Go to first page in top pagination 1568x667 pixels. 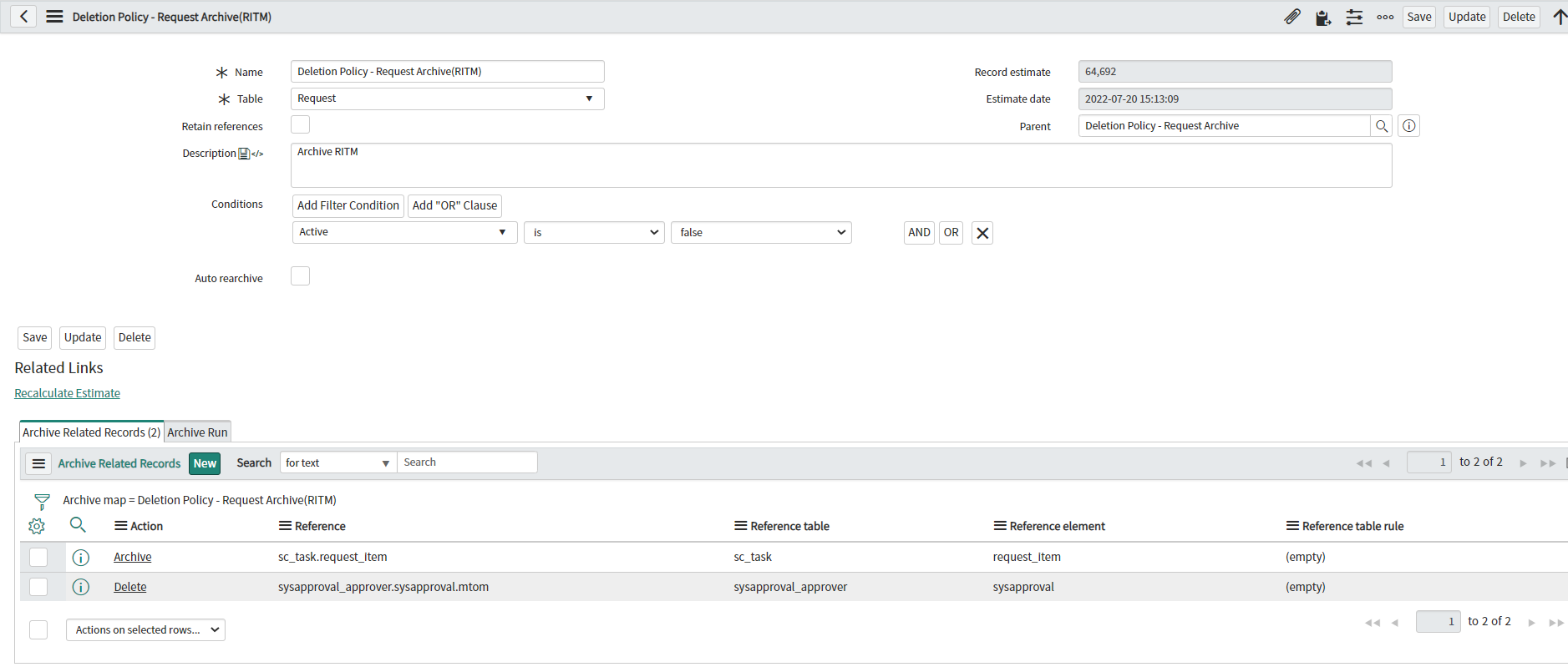1364,463
